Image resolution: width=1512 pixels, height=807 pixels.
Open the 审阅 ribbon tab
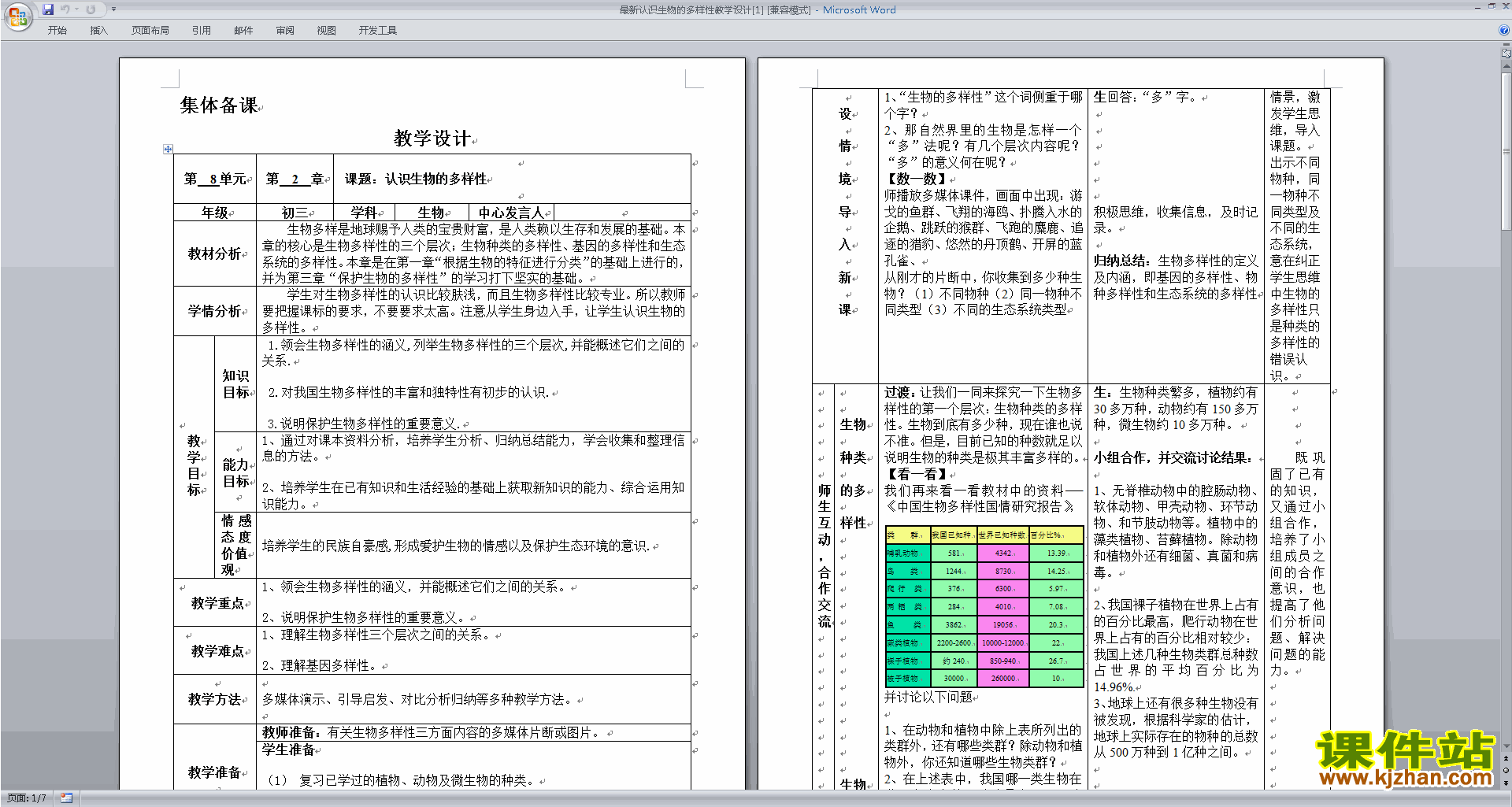(x=285, y=31)
